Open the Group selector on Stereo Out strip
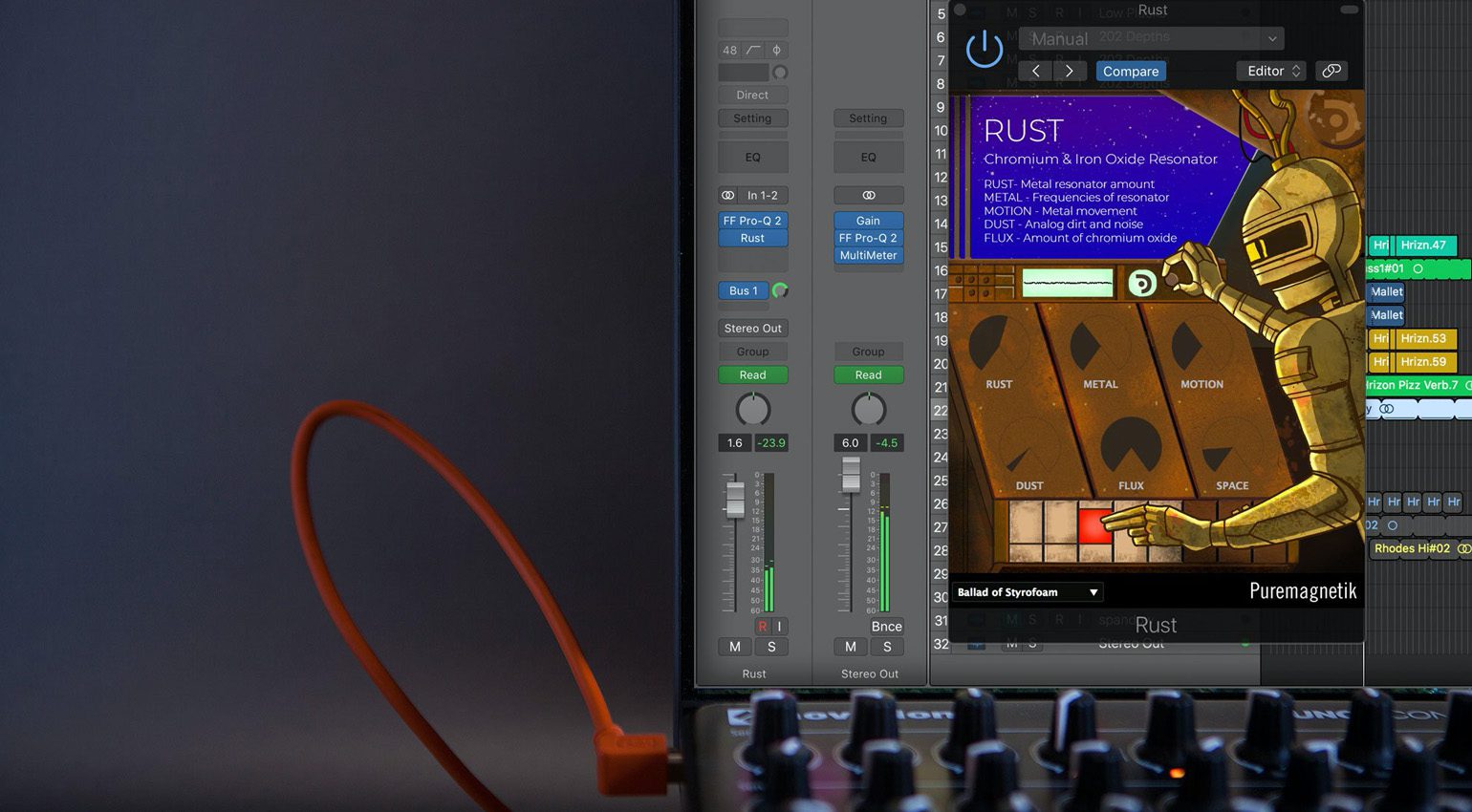1472x812 pixels. (868, 352)
